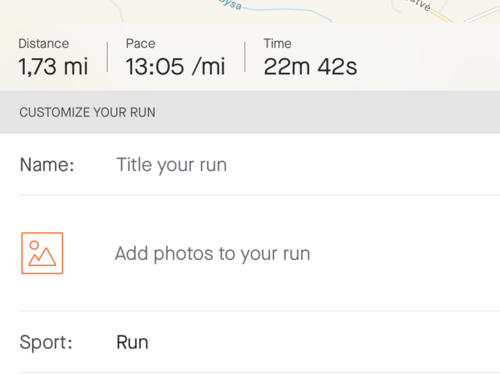Click the 'Sport:' row label
Screen dimensions: 500x375
[46, 343]
